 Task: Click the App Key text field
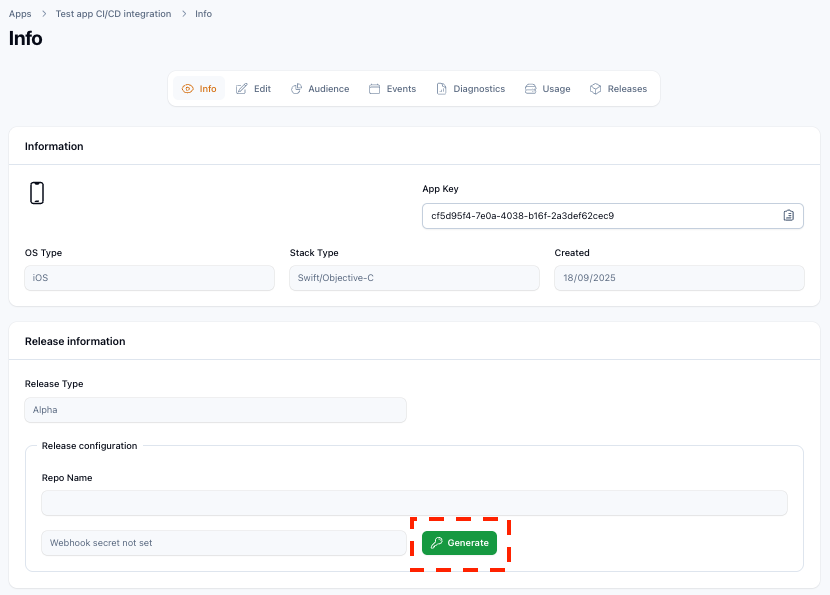pos(600,215)
